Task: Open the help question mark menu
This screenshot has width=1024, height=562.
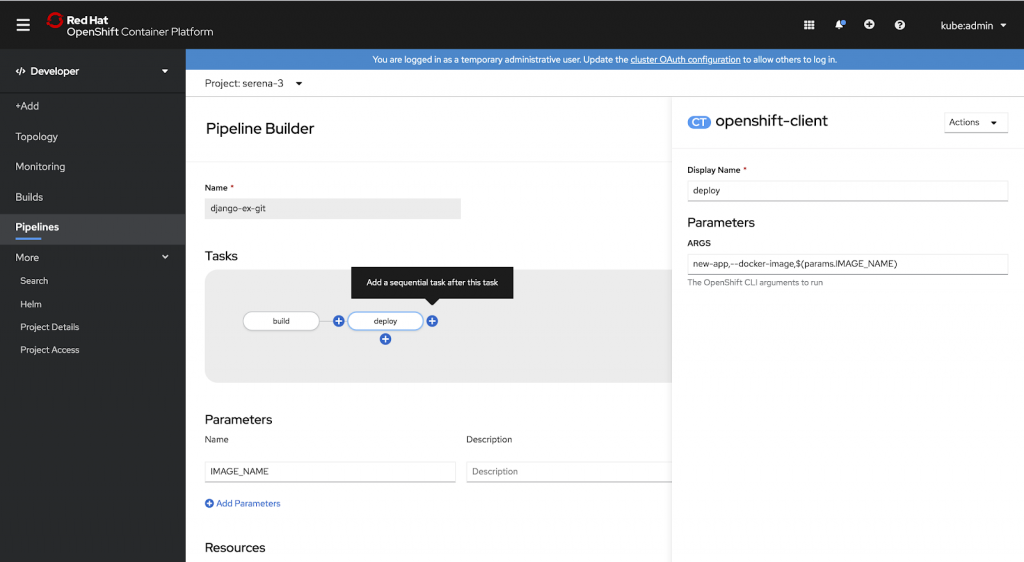Action: click(900, 25)
